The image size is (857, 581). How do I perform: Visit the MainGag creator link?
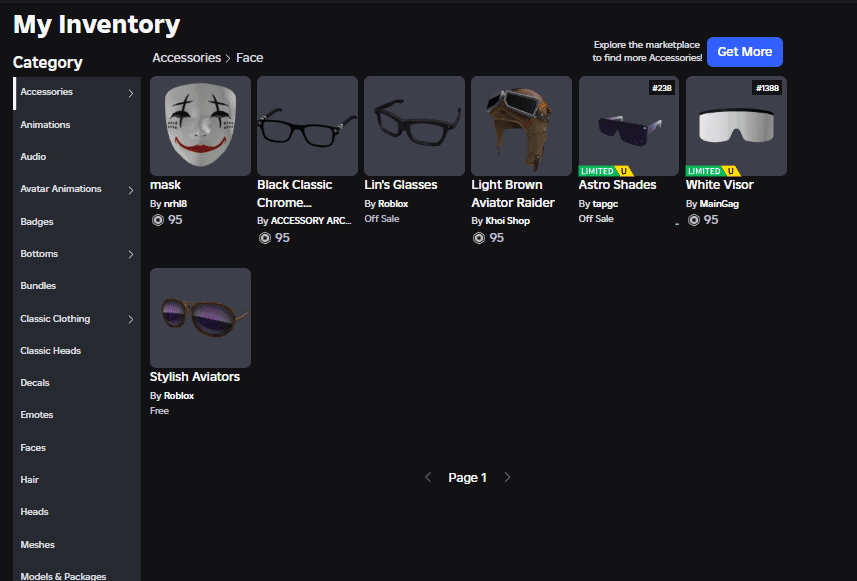[x=719, y=203]
